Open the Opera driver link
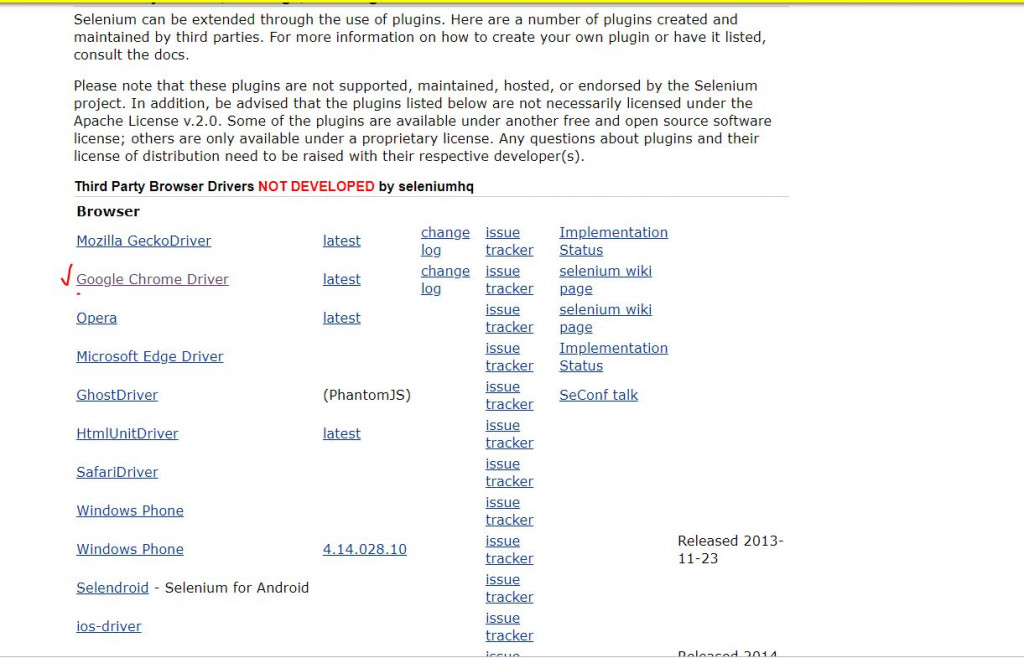The height and width of the screenshot is (658, 1024). coord(97,318)
